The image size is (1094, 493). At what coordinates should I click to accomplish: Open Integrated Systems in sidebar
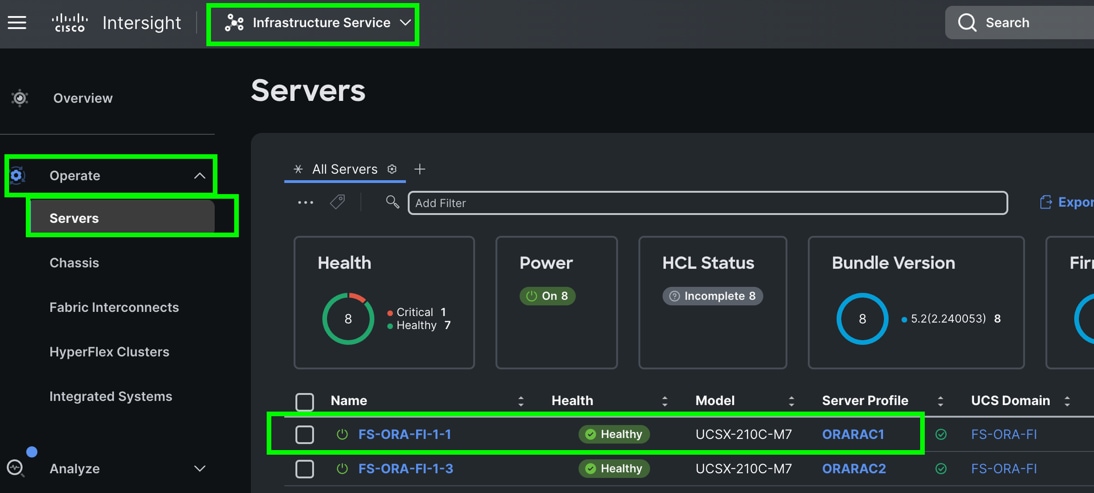(111, 397)
